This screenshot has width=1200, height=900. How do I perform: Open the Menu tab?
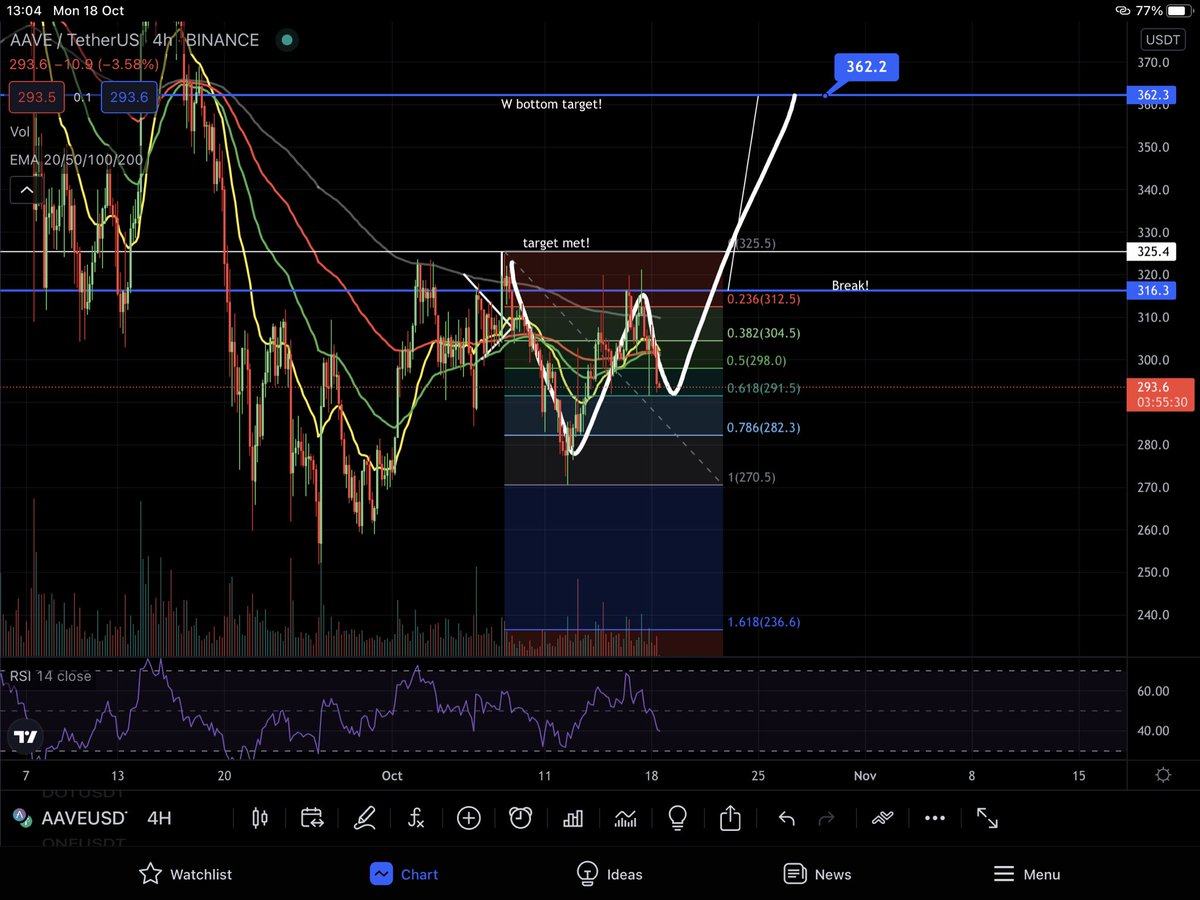(1027, 874)
